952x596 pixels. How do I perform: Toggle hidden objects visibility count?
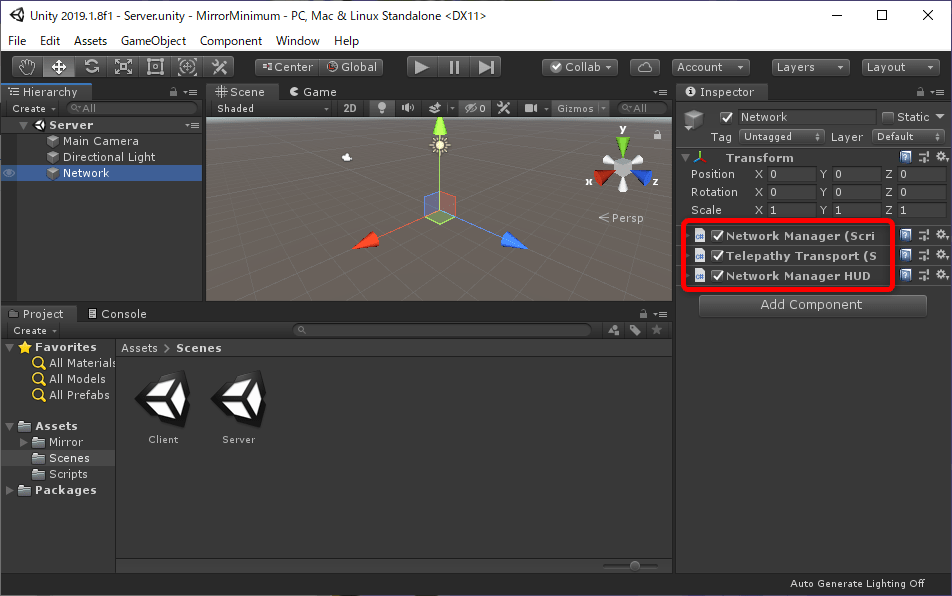pyautogui.click(x=475, y=108)
